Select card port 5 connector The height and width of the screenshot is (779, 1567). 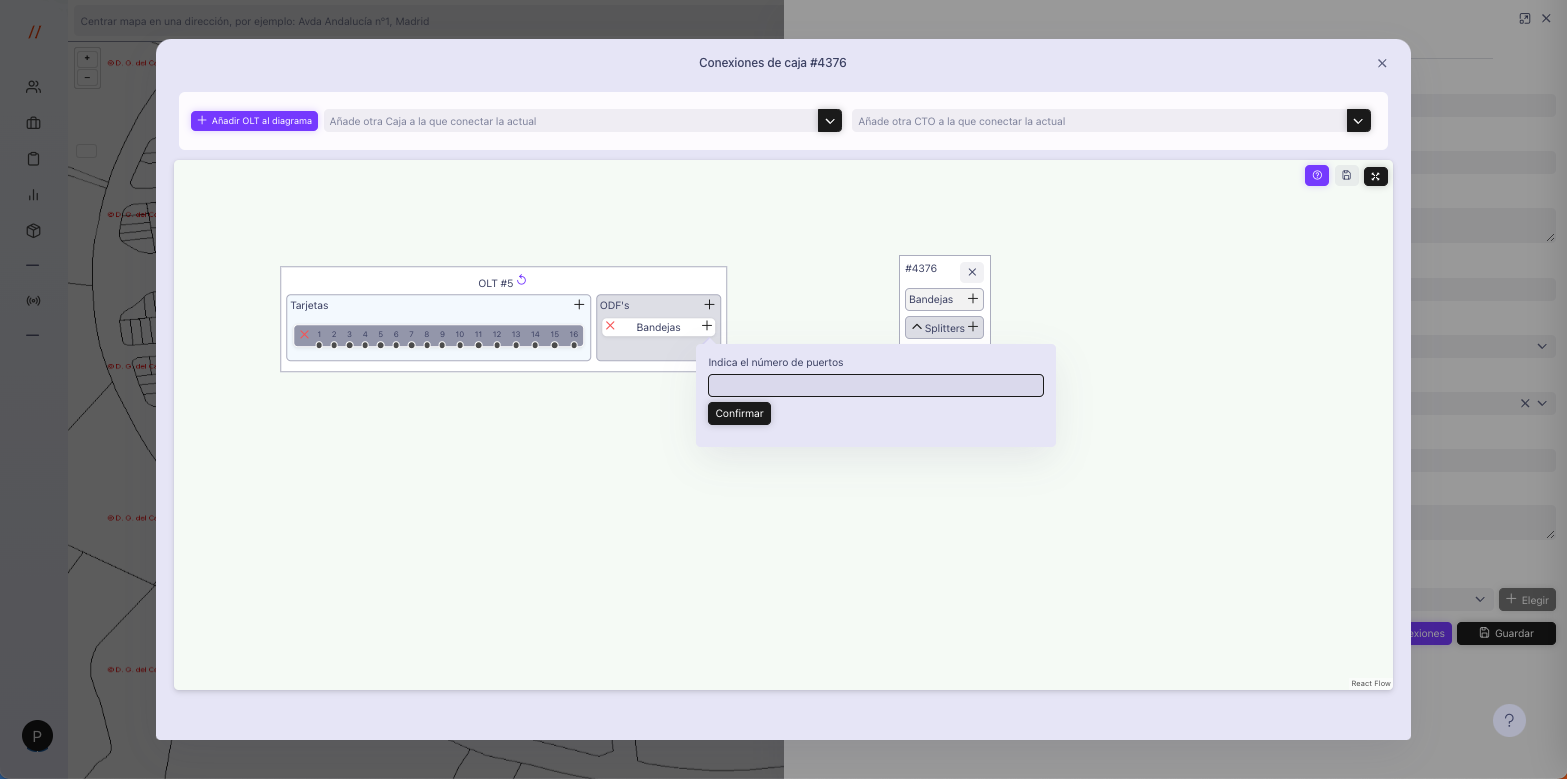[x=381, y=345]
